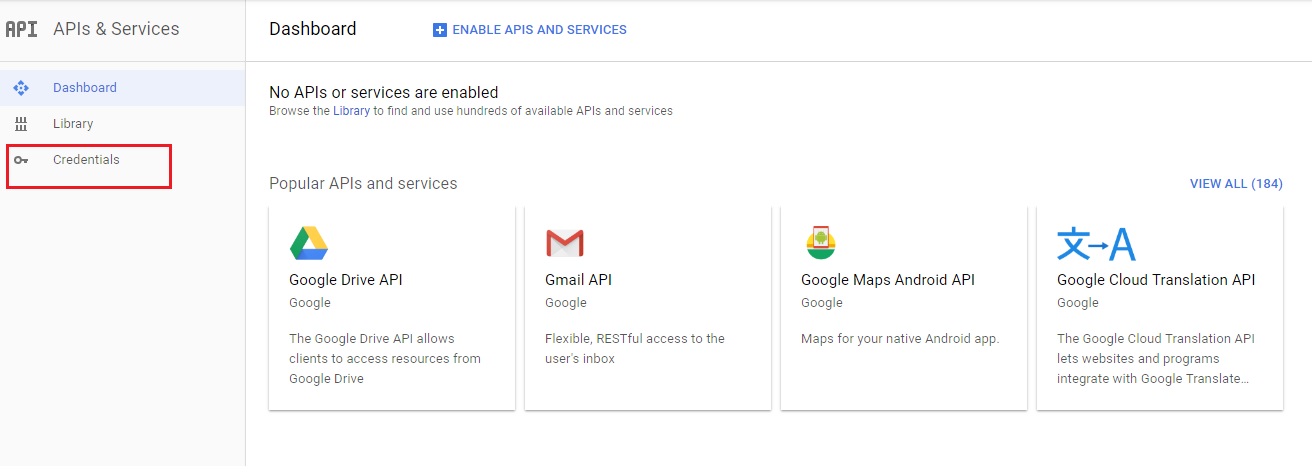Click Cloud Translation API description text

tap(1156, 359)
